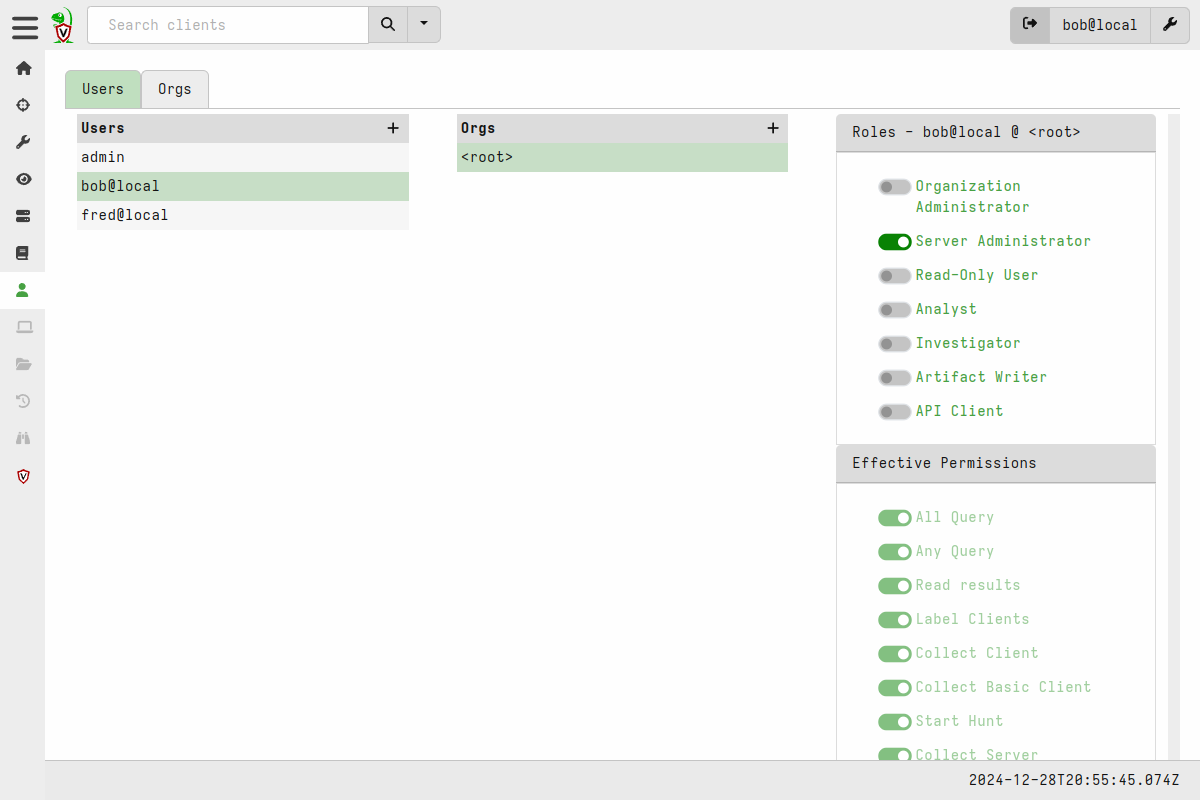Open the Hunt Manager
The image size is (1200, 800).
[x=23, y=104]
